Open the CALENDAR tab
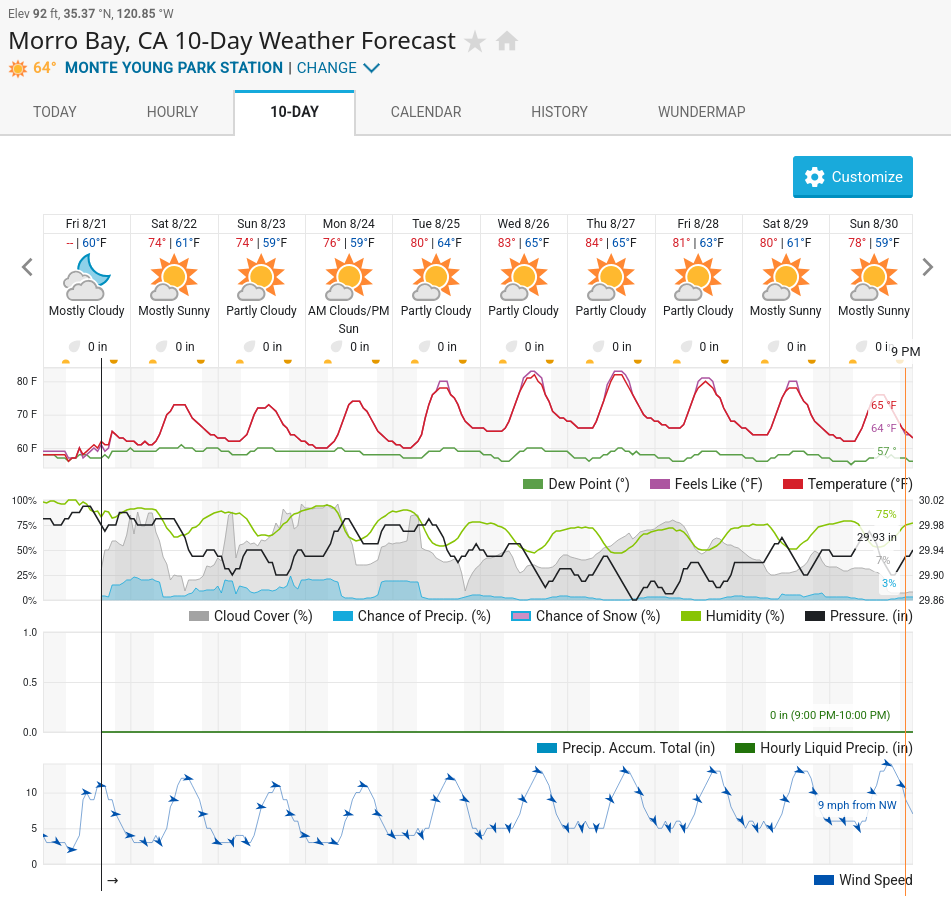The height and width of the screenshot is (908, 951). click(426, 112)
